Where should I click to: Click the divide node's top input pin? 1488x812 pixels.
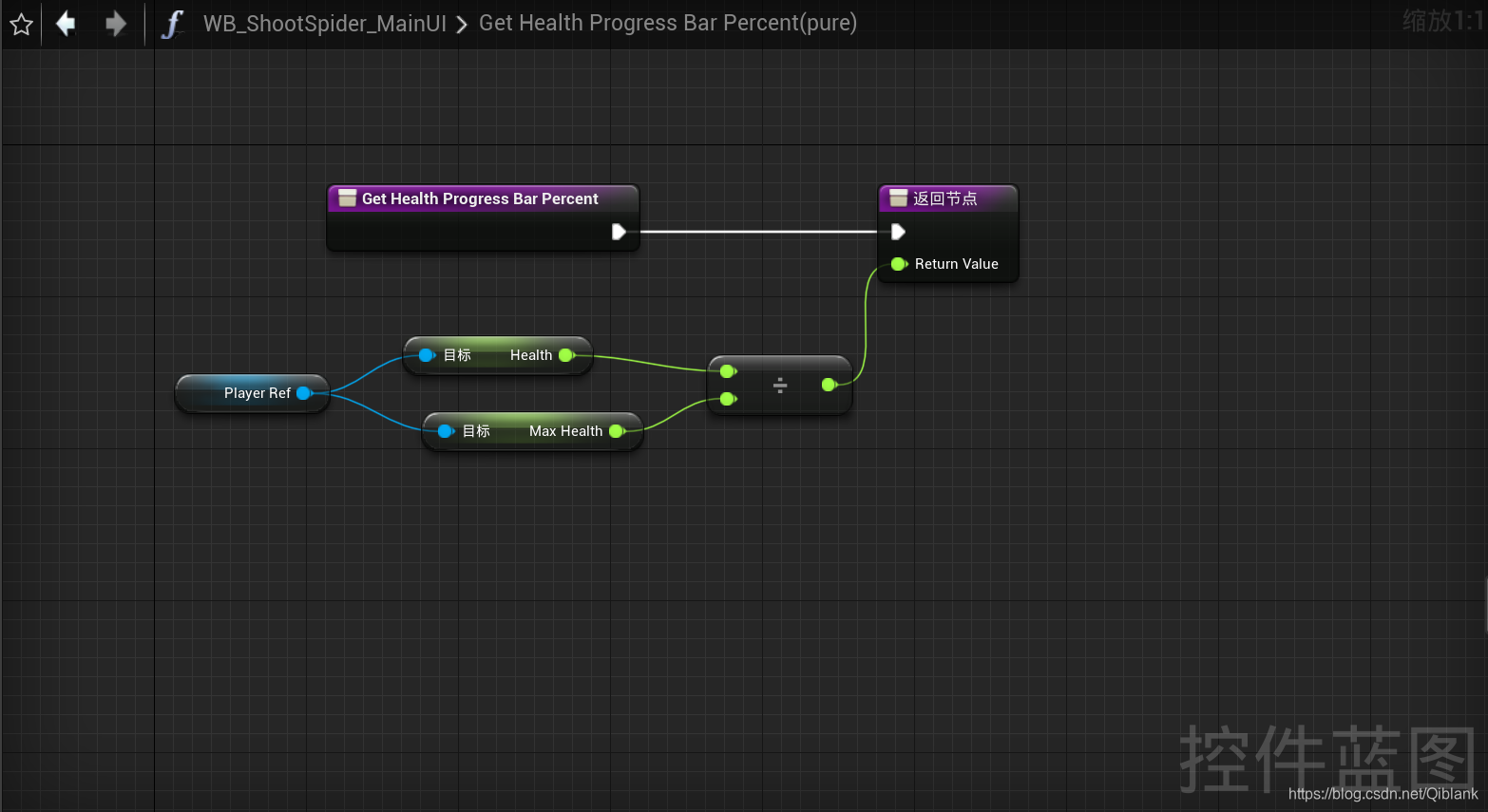click(x=728, y=371)
